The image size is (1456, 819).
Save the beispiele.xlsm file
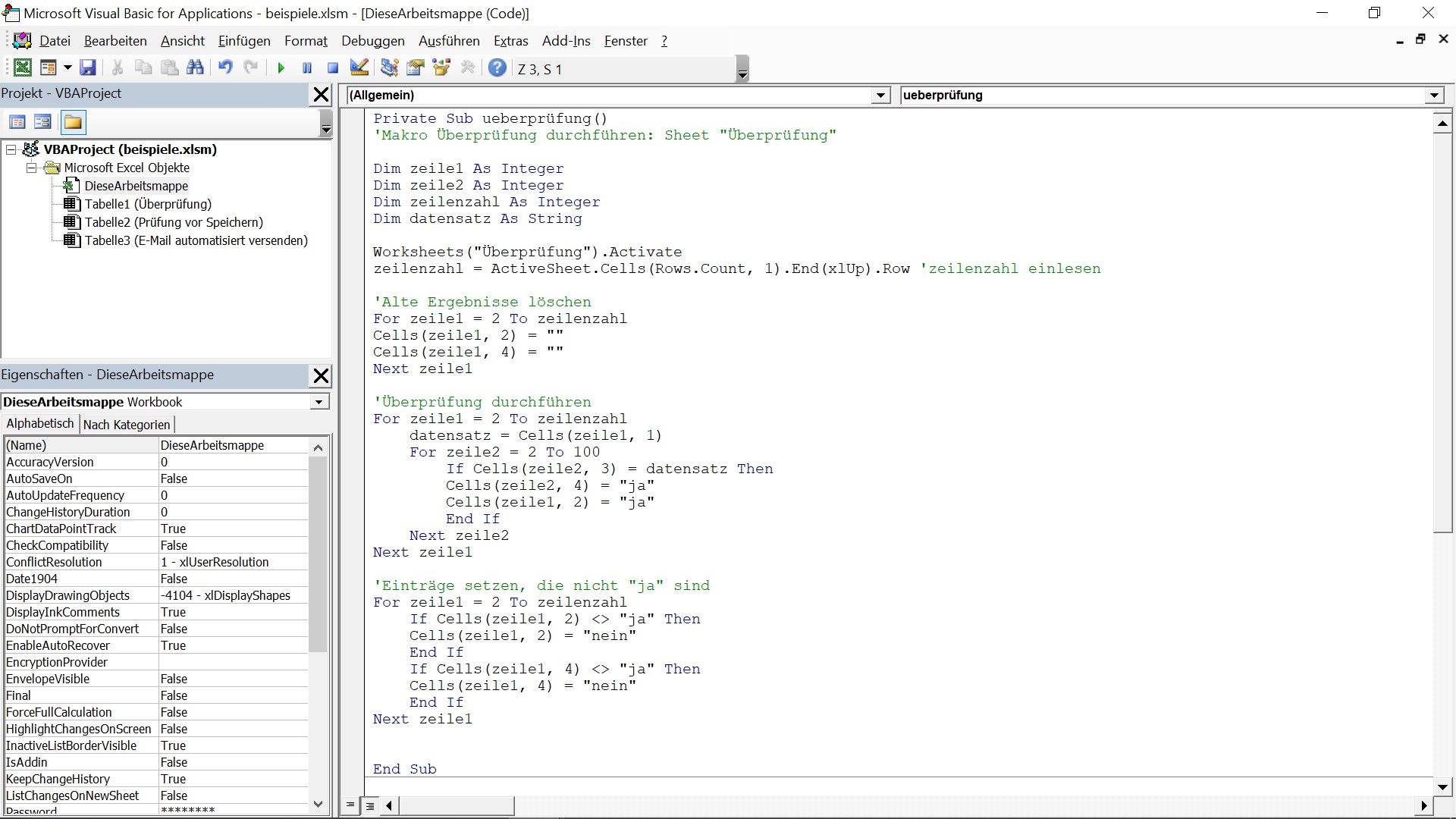(88, 68)
